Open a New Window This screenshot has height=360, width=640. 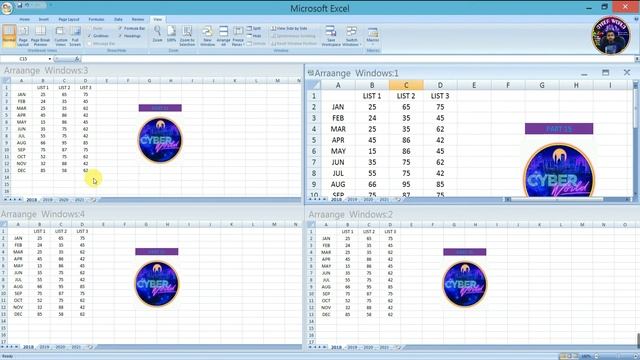(x=207, y=36)
